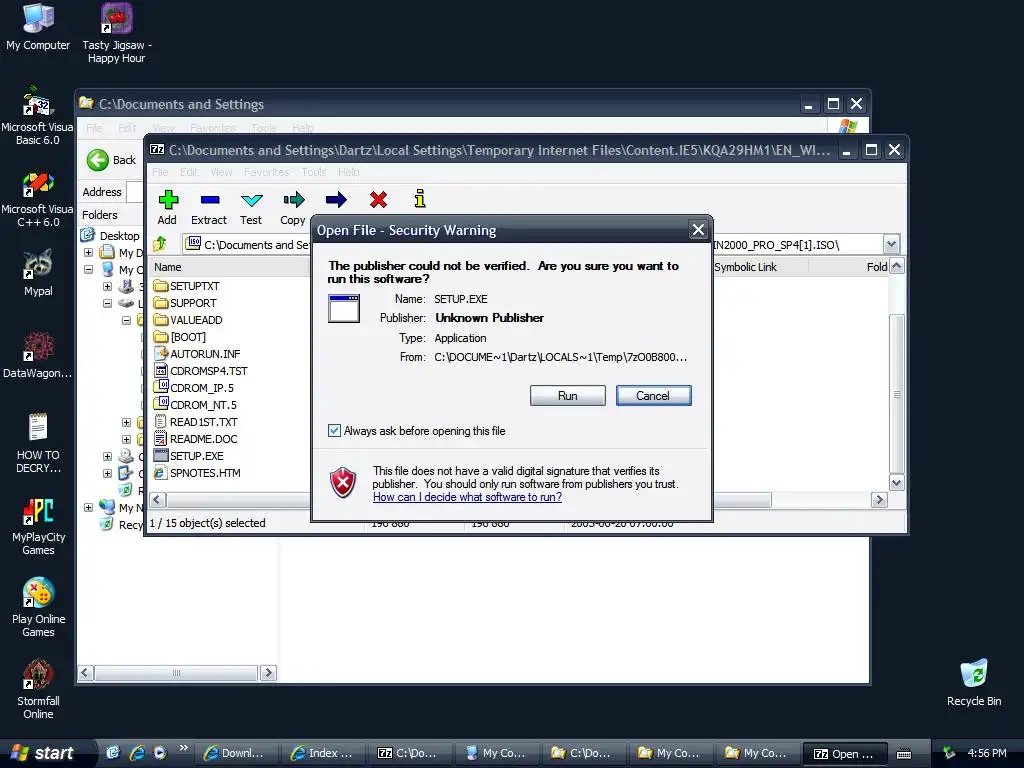Click Show Desktop quick launch icon
Screen dimensions: 1024x768
pyautogui.click(x=113, y=753)
